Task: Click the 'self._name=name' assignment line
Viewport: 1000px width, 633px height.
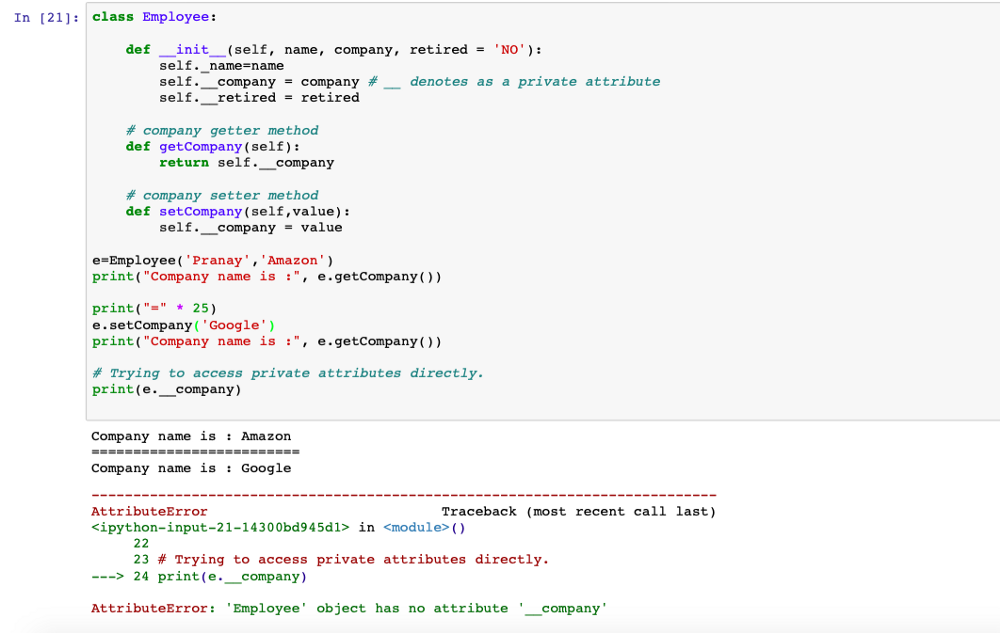Action: (221, 66)
